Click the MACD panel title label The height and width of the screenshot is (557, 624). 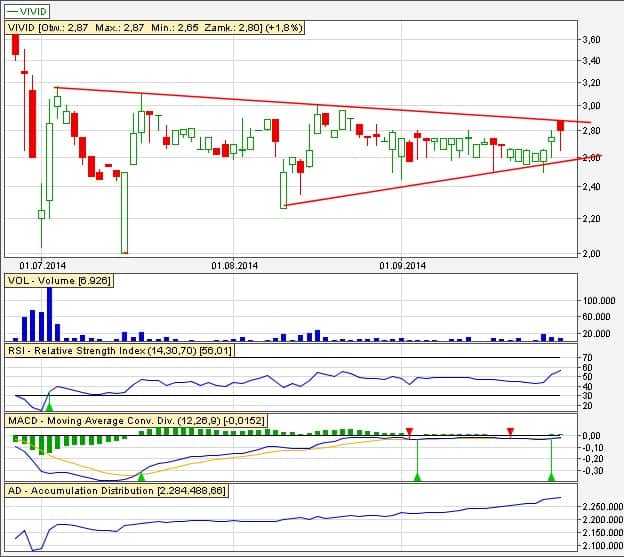click(135, 421)
